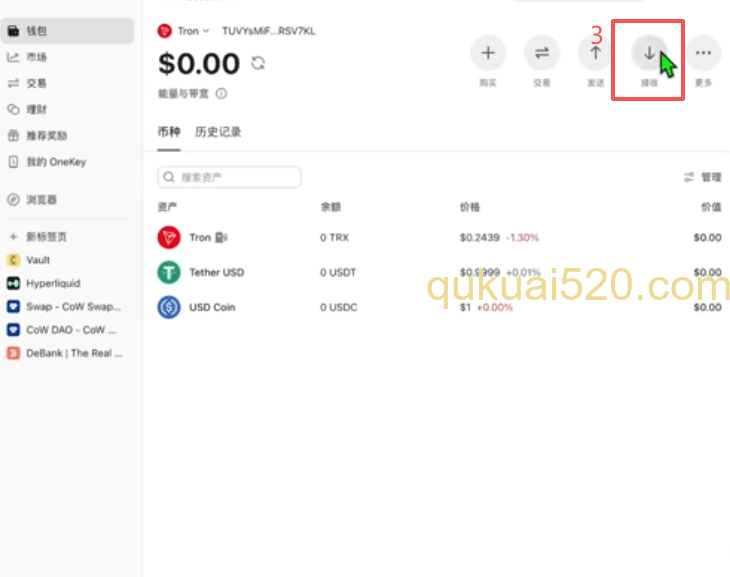730x577 pixels.
Task: Click the 0 USDT balance
Action: pyautogui.click(x=338, y=272)
